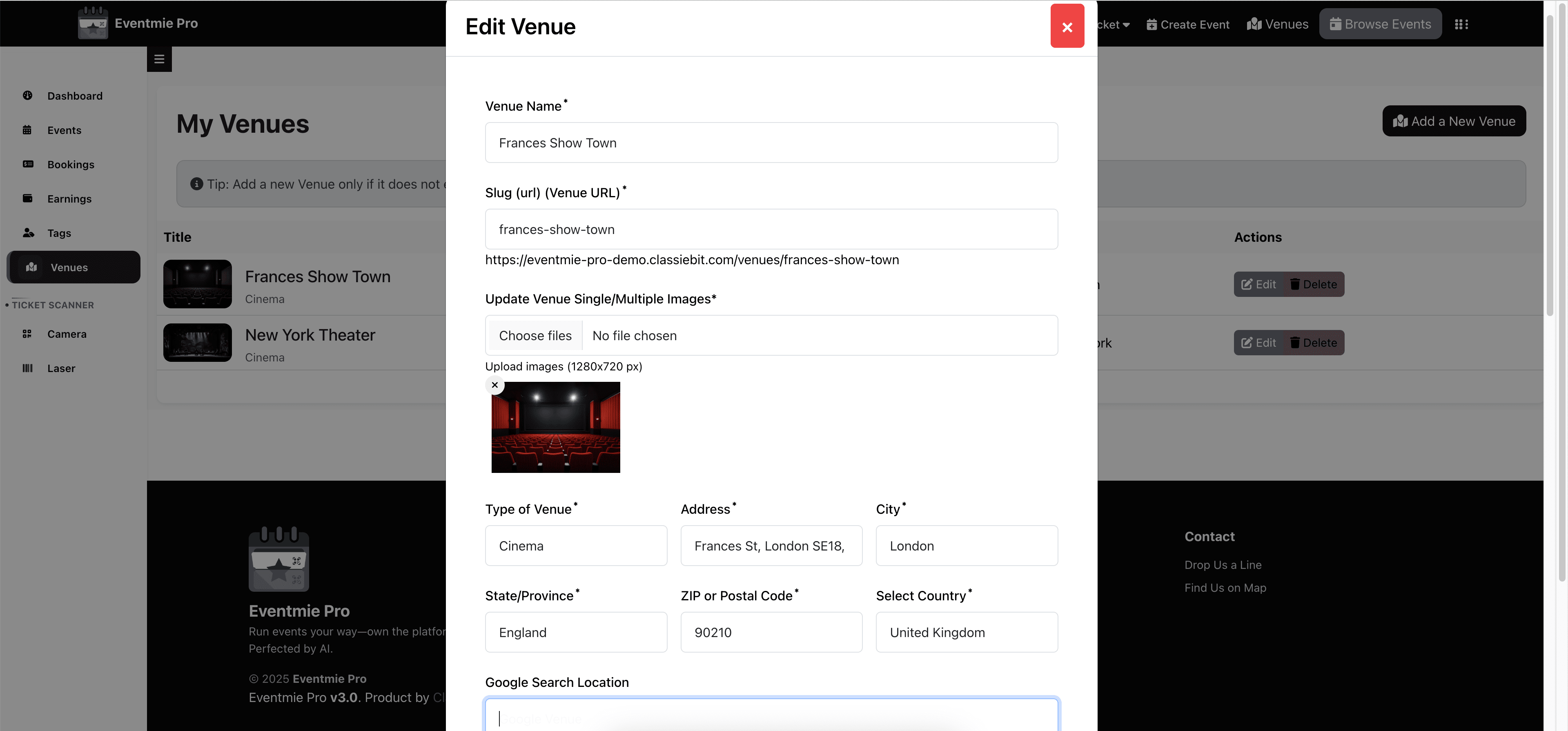Focus the ZIP or Postal Code field
The height and width of the screenshot is (731, 1568).
coord(771,632)
